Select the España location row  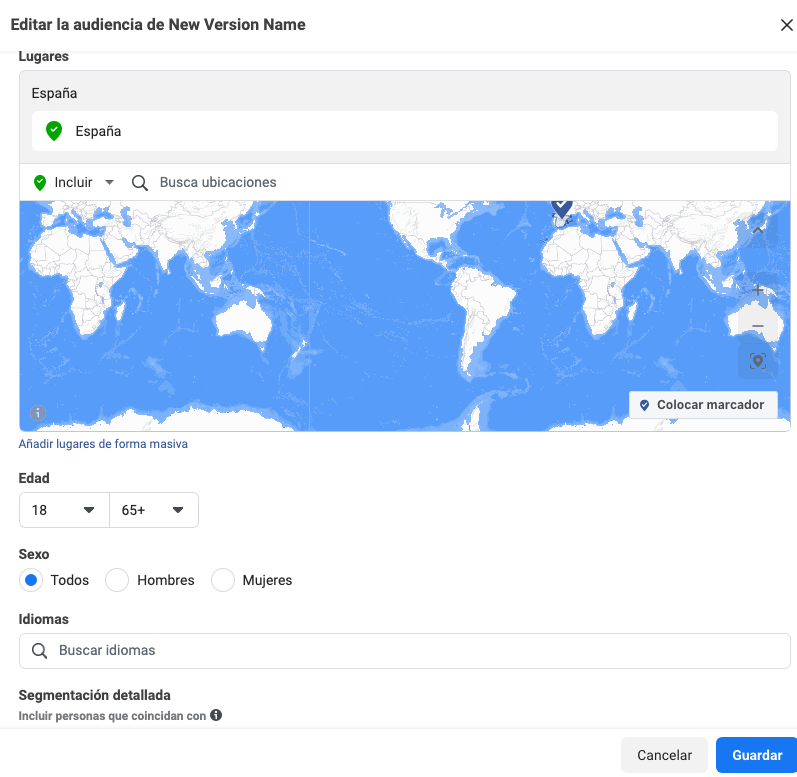[405, 131]
